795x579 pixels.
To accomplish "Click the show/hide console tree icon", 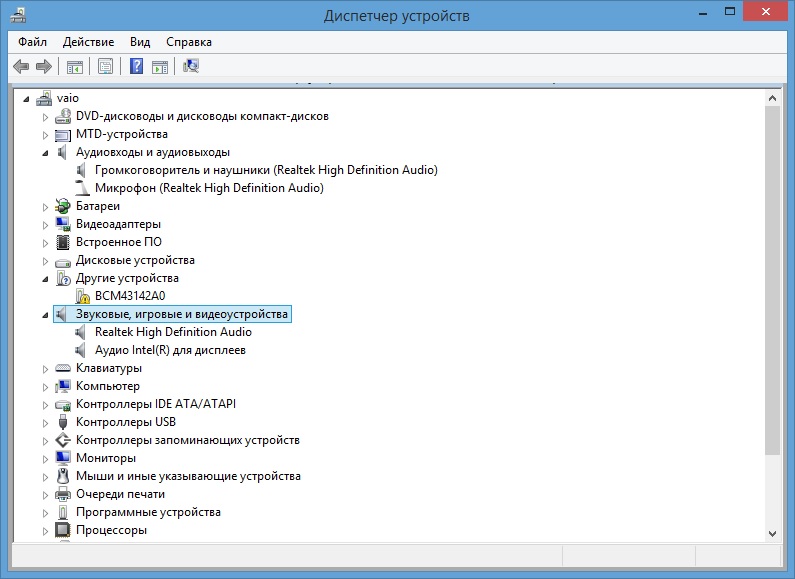I will 74,67.
